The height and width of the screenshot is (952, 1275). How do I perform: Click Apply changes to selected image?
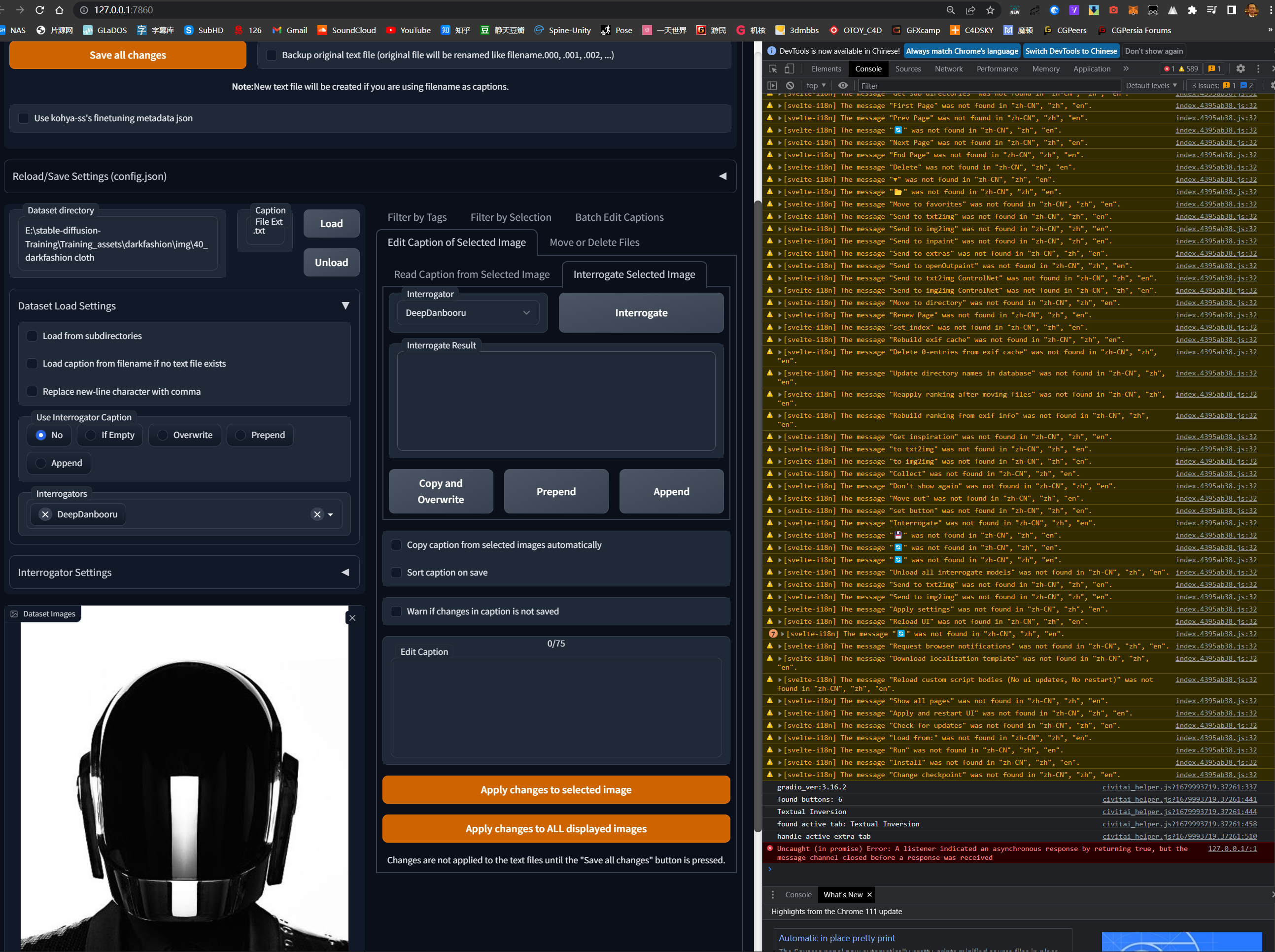(x=555, y=789)
